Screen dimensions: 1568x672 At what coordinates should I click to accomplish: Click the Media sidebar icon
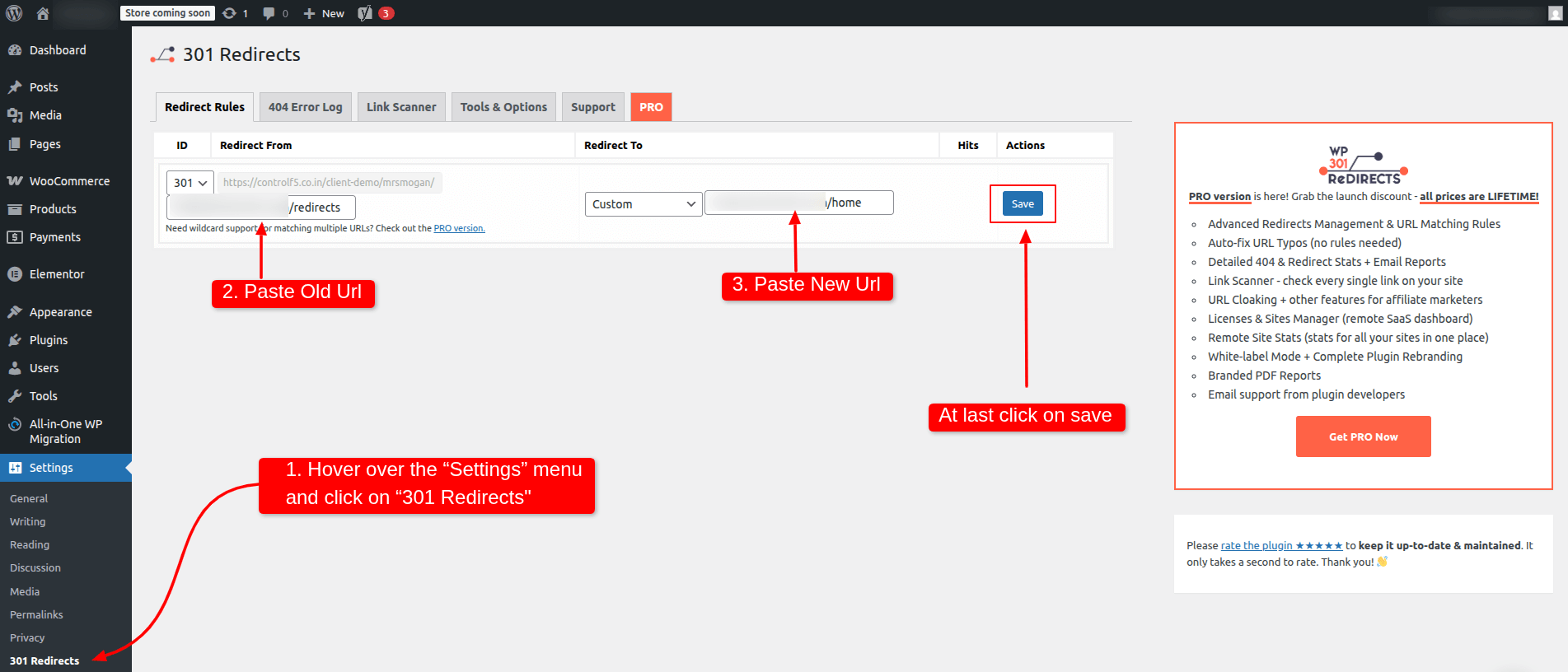point(15,115)
